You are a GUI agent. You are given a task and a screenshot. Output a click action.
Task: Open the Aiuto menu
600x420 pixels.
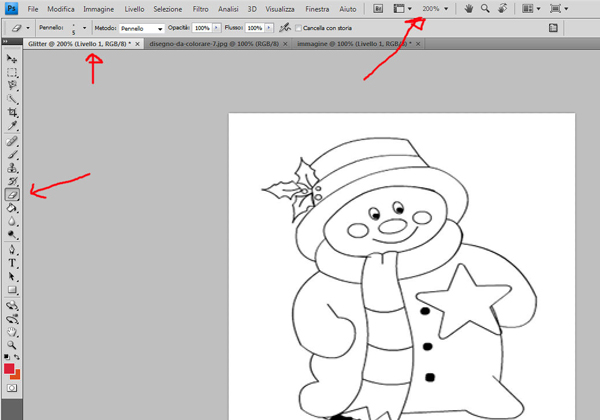point(347,9)
